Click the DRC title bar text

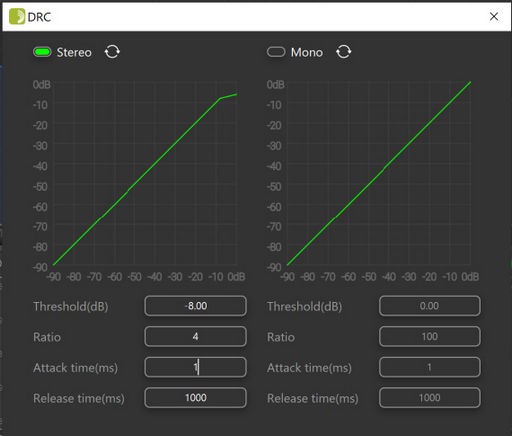pos(39,17)
